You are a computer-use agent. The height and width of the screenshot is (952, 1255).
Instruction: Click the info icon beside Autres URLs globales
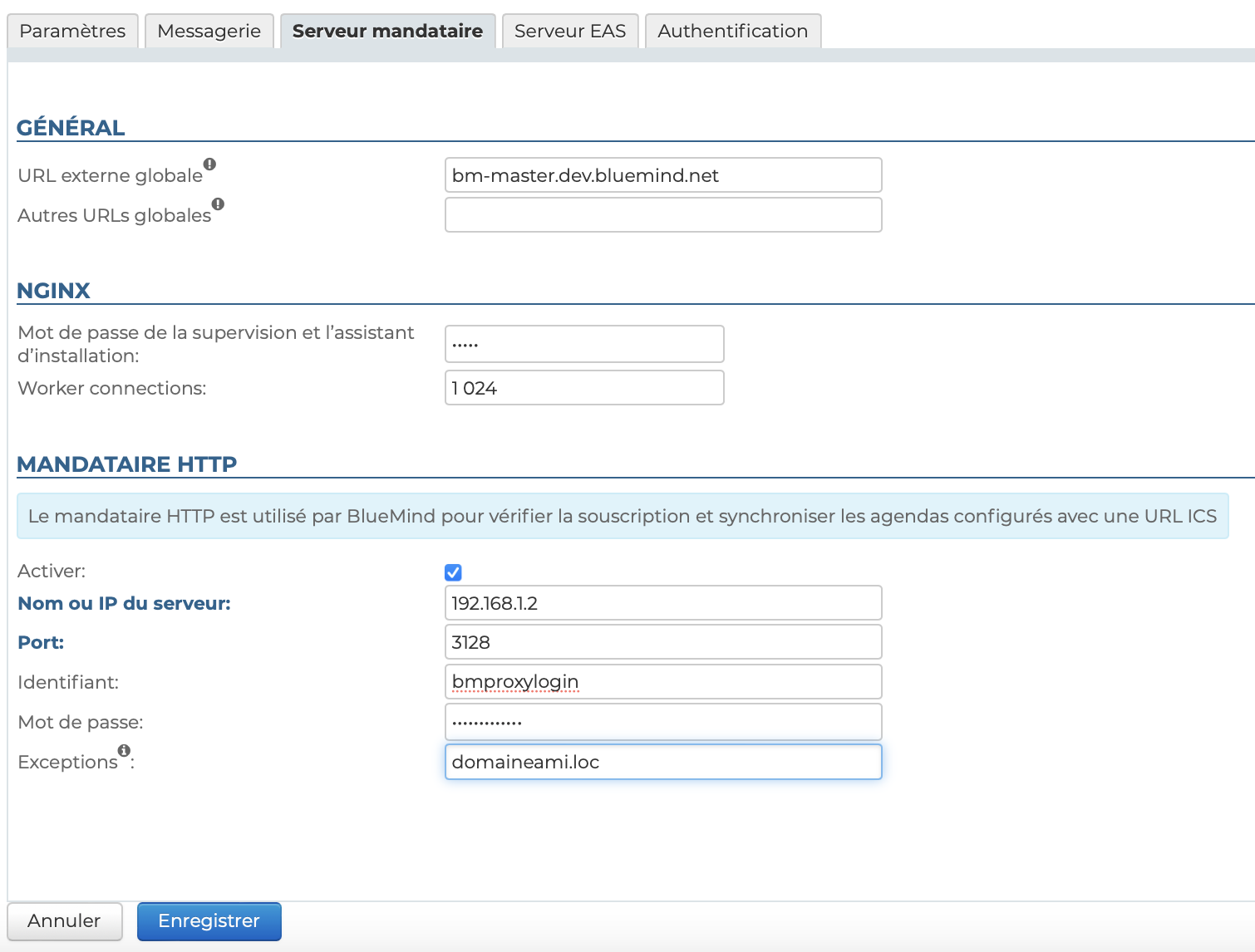coord(218,204)
